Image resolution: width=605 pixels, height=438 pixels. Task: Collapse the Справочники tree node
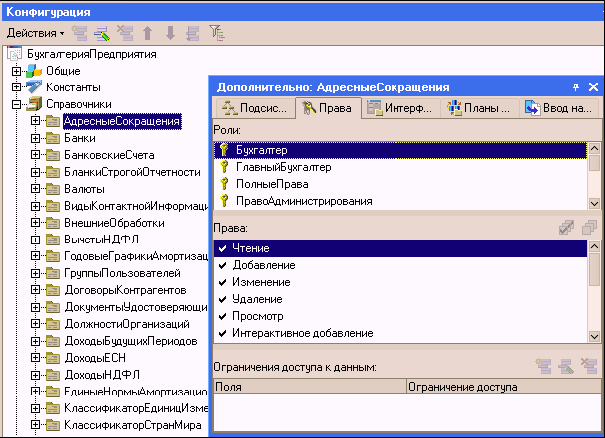pyautogui.click(x=16, y=104)
